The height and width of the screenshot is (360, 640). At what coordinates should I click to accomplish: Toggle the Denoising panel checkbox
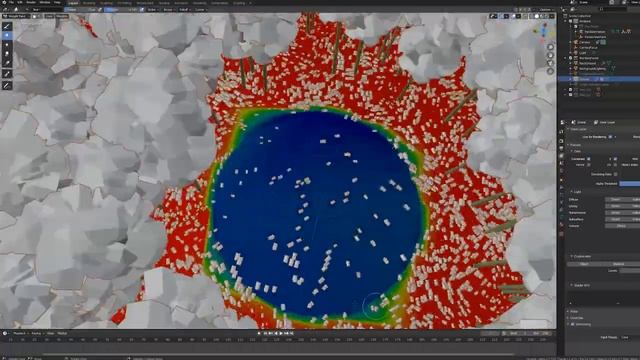pyautogui.click(x=573, y=324)
